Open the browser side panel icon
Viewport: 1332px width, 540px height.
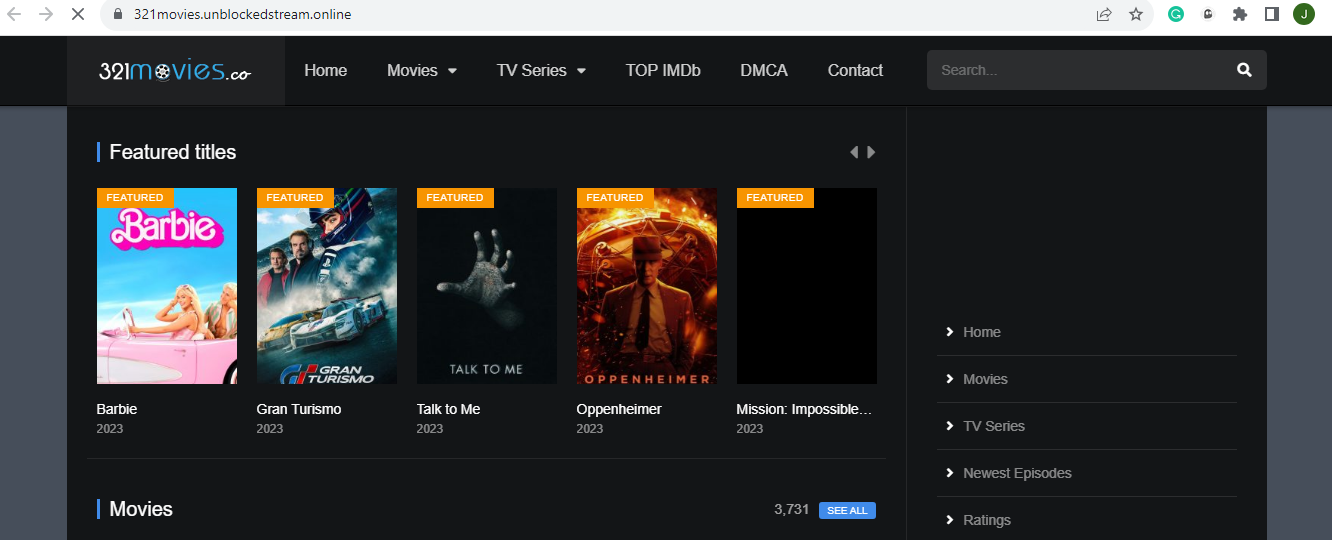tap(1272, 14)
